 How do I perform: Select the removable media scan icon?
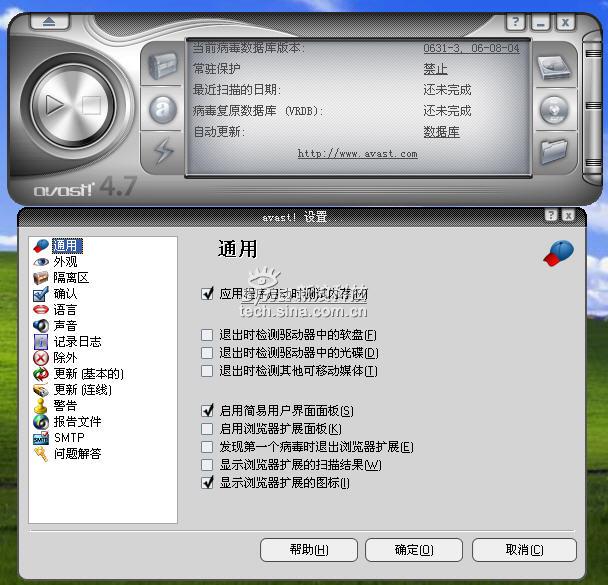click(554, 109)
